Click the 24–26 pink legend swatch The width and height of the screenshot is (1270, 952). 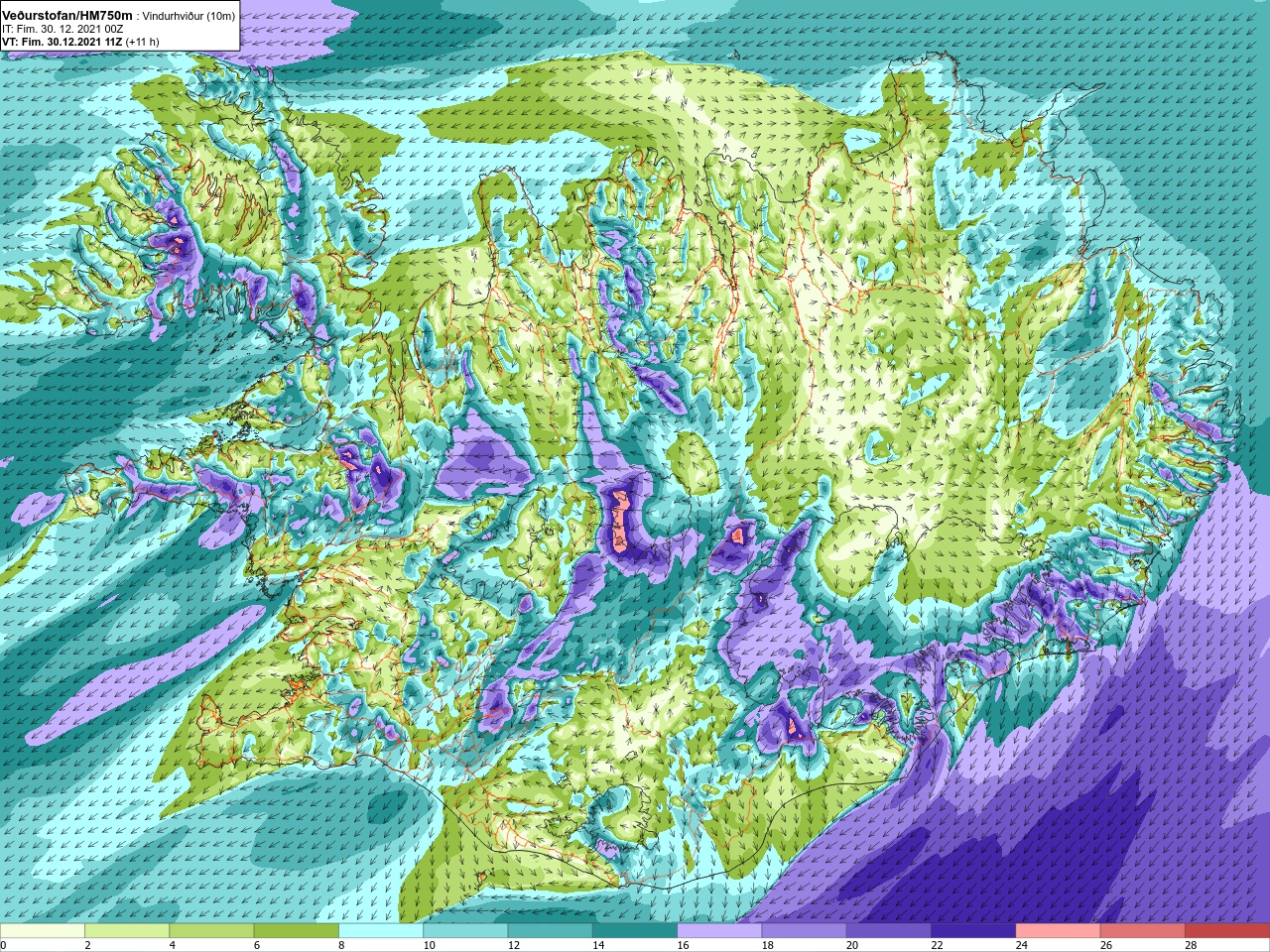[x=1059, y=931]
